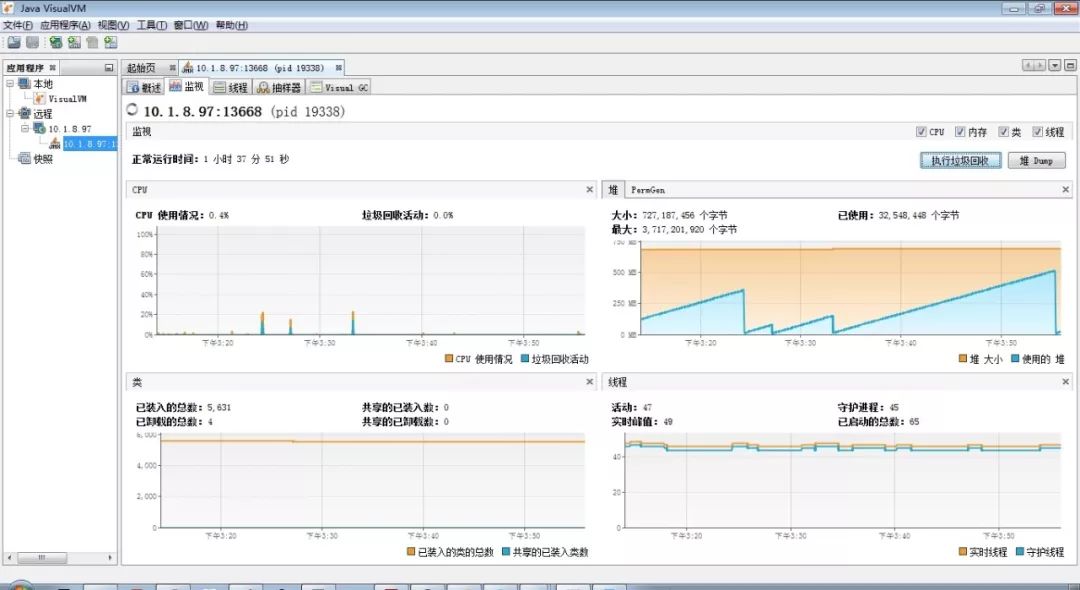The width and height of the screenshot is (1080, 590).
Task: Close the 线程 chart panel
Action: [x=1066, y=381]
